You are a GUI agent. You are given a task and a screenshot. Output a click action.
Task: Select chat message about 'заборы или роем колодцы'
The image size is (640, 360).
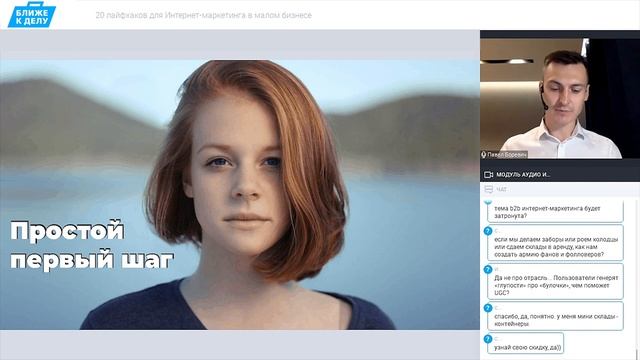[x=555, y=243]
